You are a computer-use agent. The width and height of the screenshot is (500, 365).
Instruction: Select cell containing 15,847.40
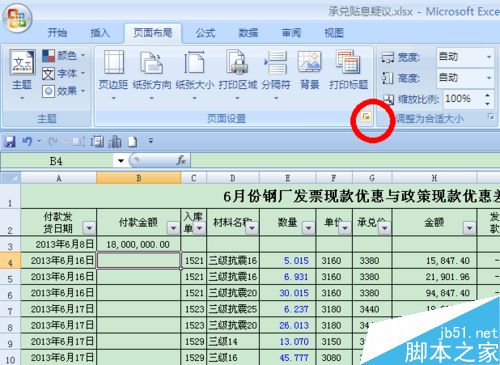[x=434, y=261]
